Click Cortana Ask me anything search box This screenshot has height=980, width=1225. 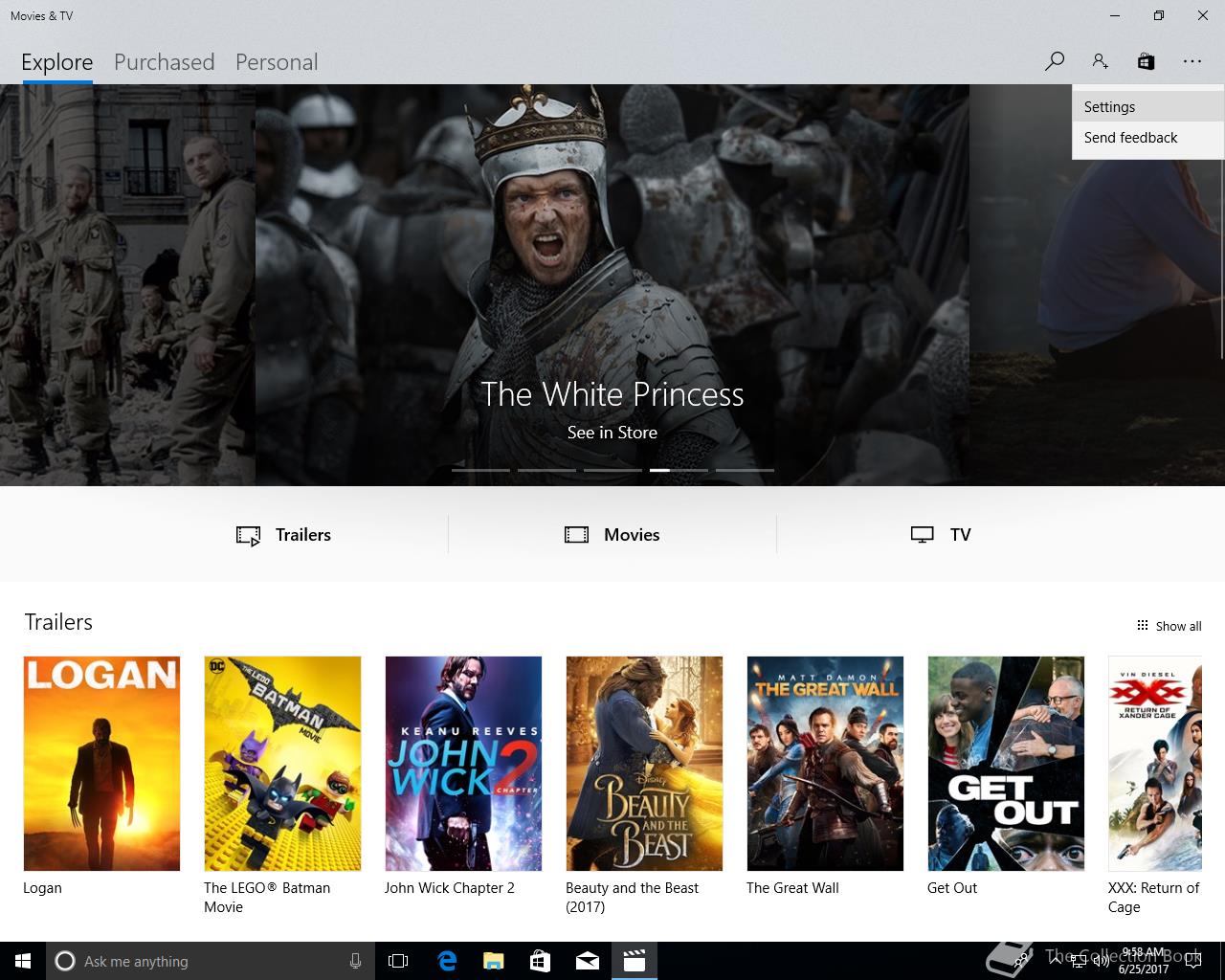pyautogui.click(x=209, y=961)
